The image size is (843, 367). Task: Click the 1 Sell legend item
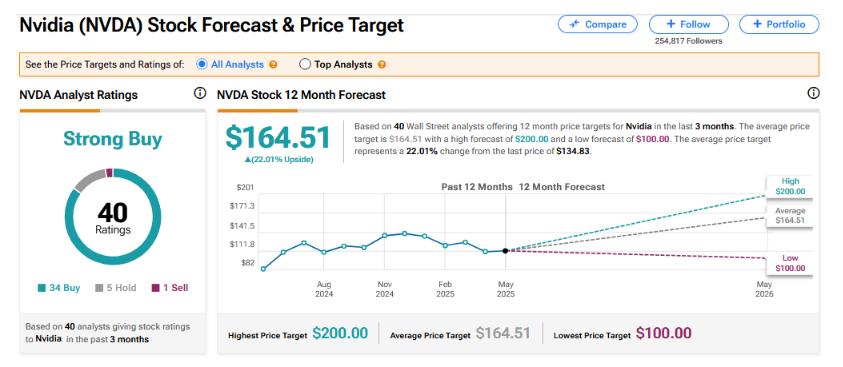coord(170,288)
